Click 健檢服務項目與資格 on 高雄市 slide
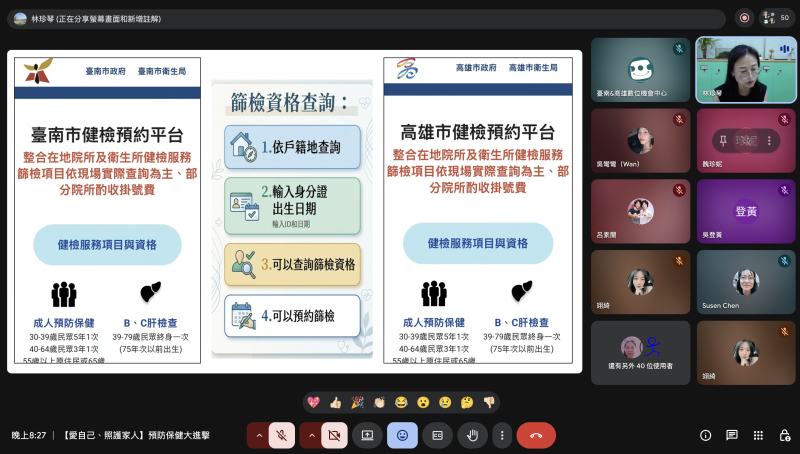The height and width of the screenshot is (454, 800). pos(478,243)
